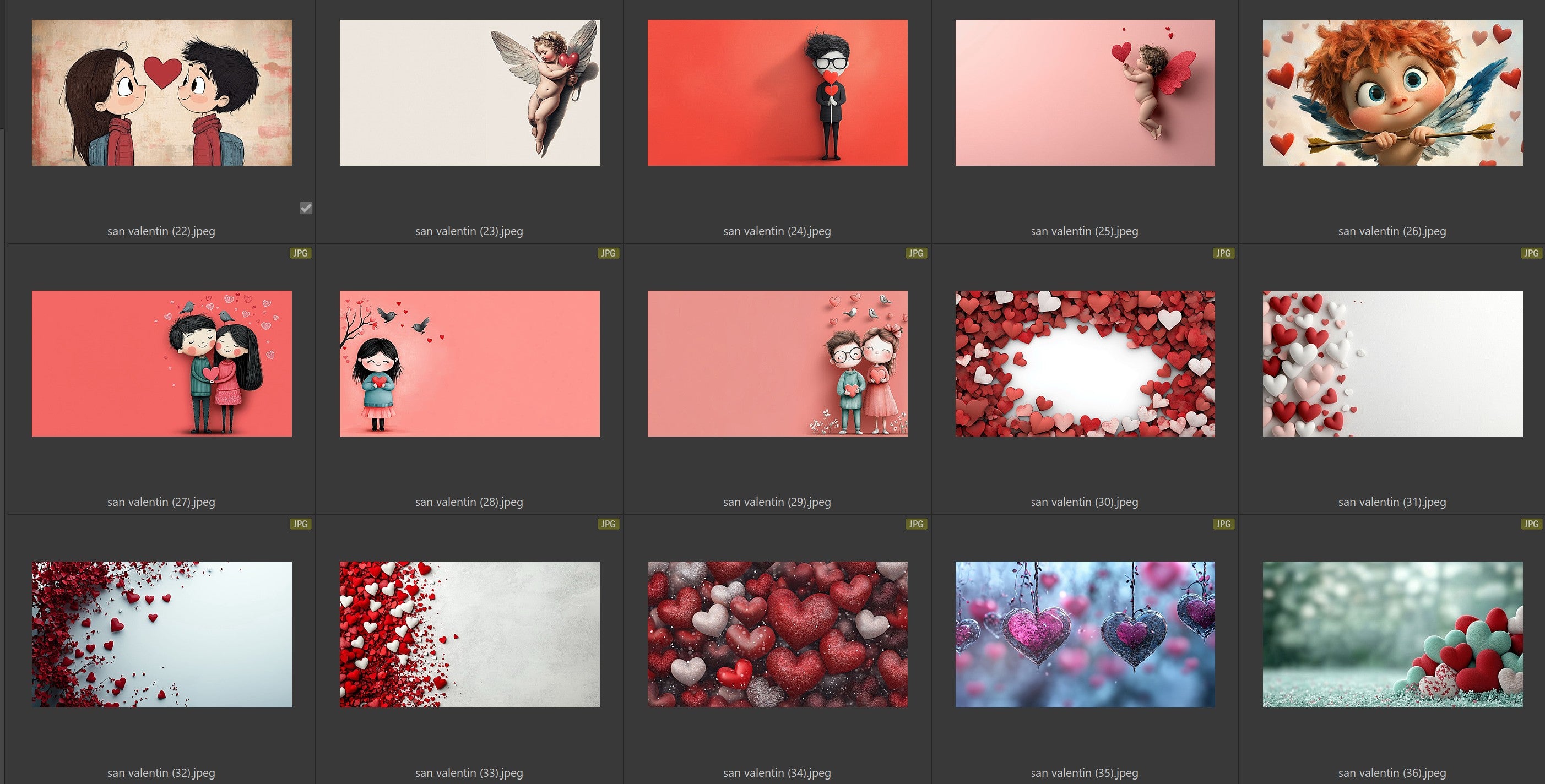
Task: Toggle the checkbox on san valentin (22)
Action: point(306,208)
